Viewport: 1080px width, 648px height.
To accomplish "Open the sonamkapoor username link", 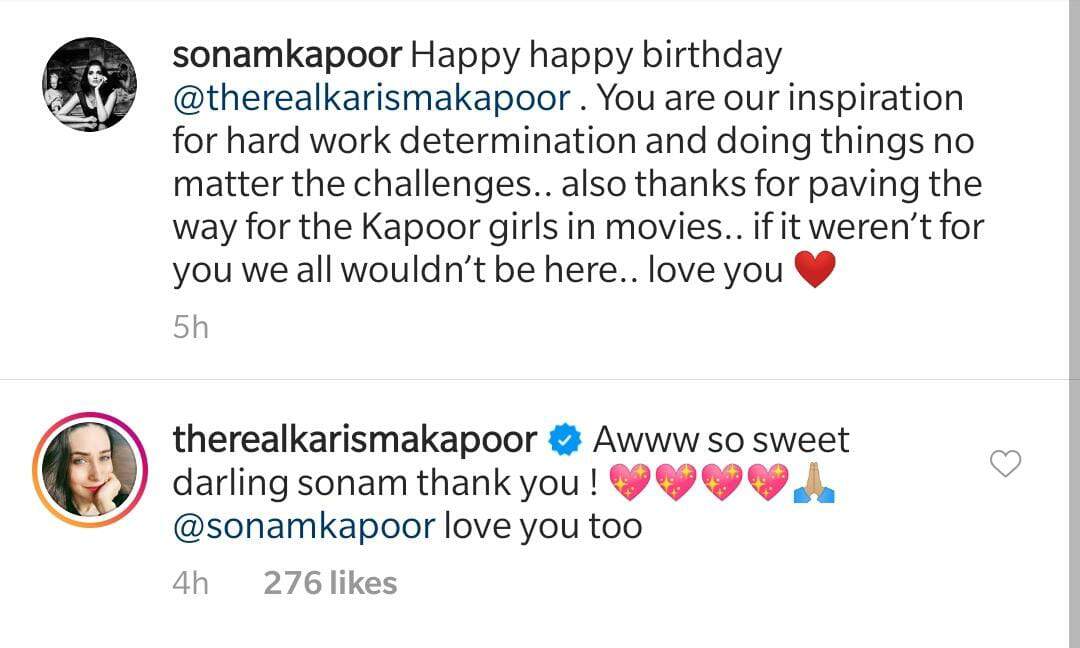I will [287, 55].
